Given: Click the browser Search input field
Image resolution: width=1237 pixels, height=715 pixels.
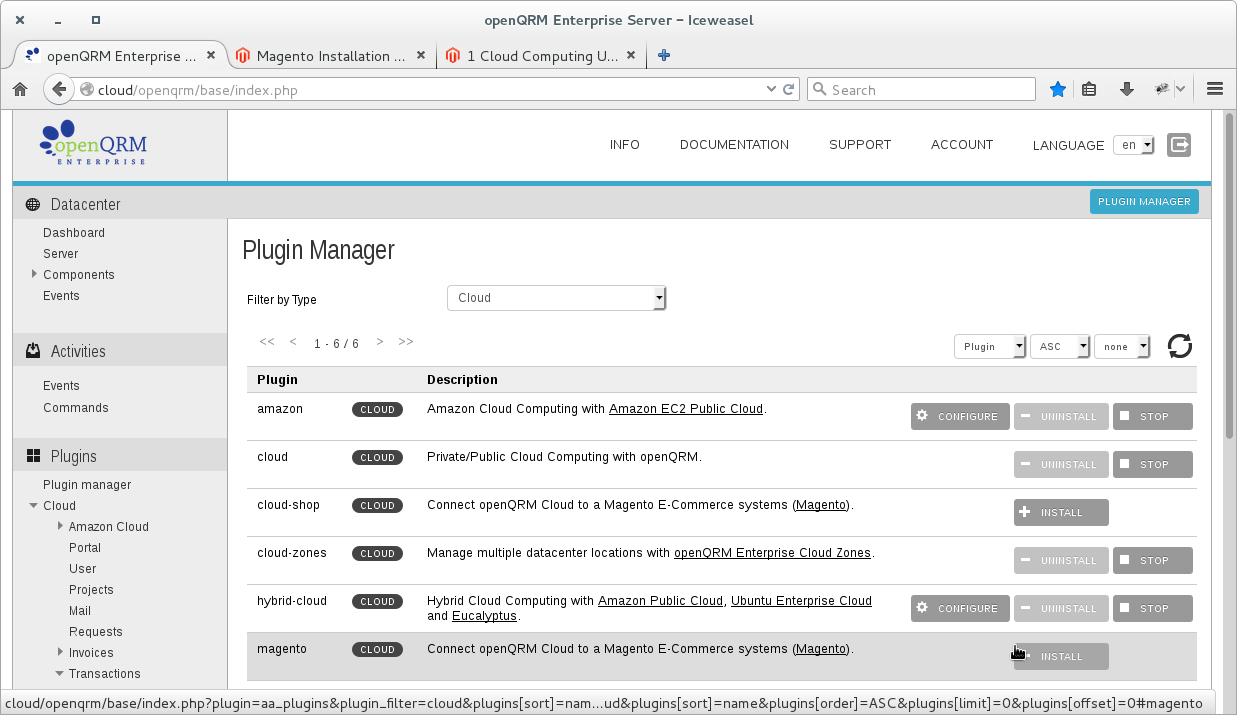Looking at the screenshot, I should pos(921,89).
